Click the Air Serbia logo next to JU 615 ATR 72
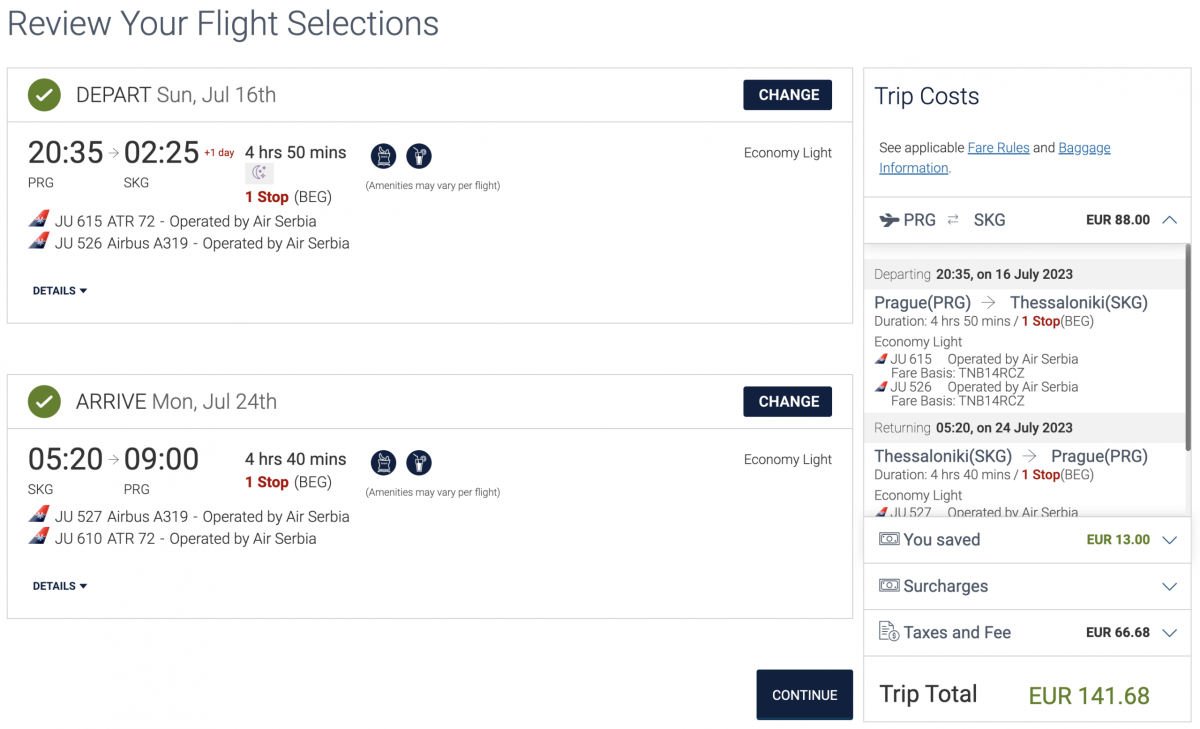The height and width of the screenshot is (729, 1200). tap(39, 221)
